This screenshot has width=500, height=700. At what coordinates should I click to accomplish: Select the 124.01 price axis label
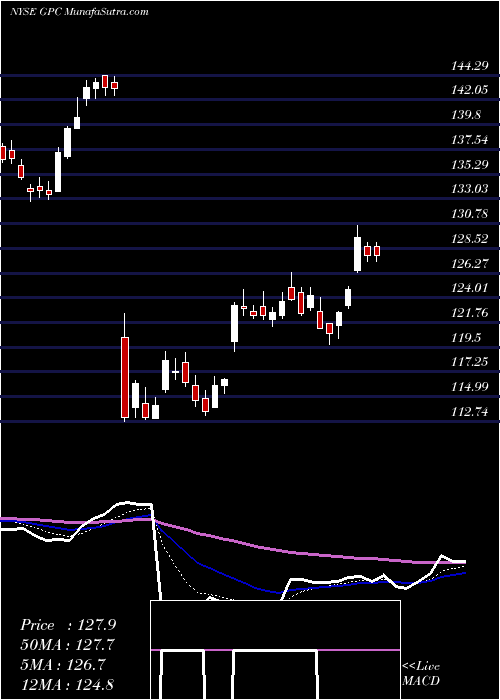[x=469, y=288]
